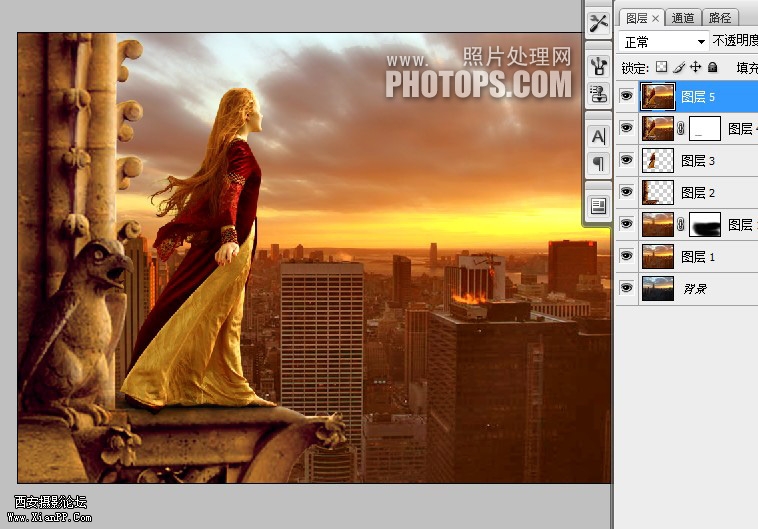The image size is (758, 529).
Task: Open the Paragraph panel icon
Action: pyautogui.click(x=598, y=164)
